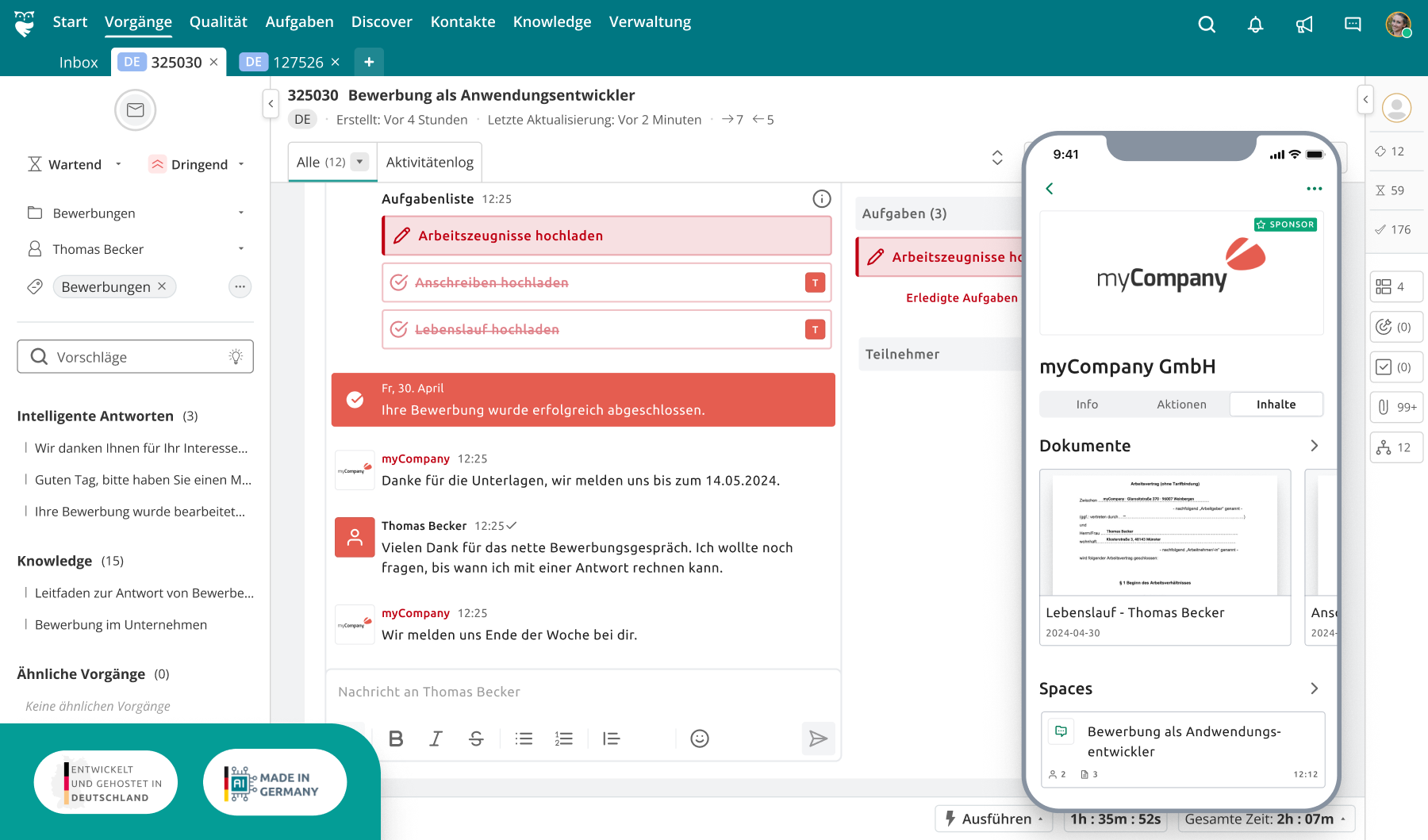
Task: Open the search icon in top bar
Action: (1207, 25)
